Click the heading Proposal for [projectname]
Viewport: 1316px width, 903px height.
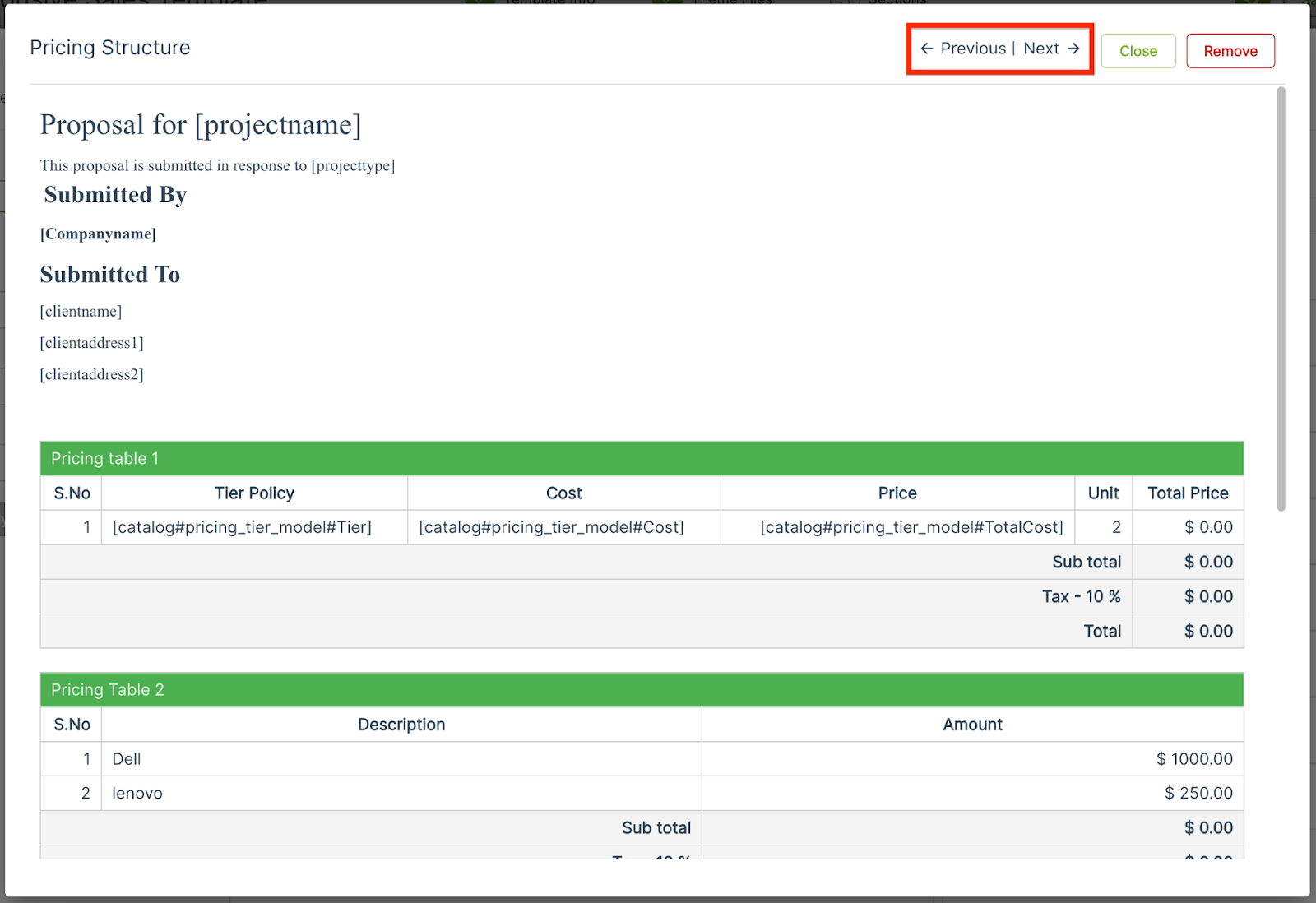point(201,125)
